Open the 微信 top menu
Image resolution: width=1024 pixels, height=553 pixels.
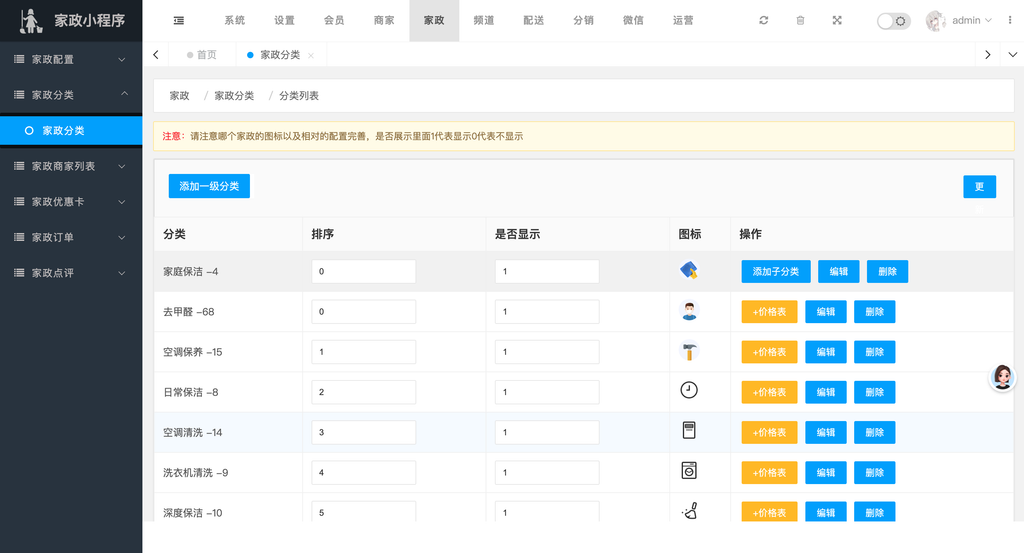coord(633,20)
